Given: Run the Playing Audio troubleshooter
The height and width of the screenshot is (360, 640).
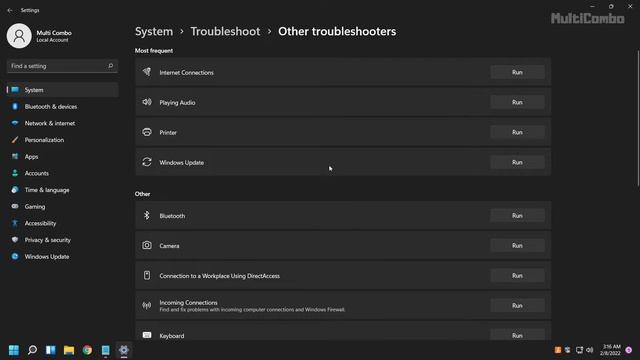Looking at the screenshot, I should (x=517, y=102).
